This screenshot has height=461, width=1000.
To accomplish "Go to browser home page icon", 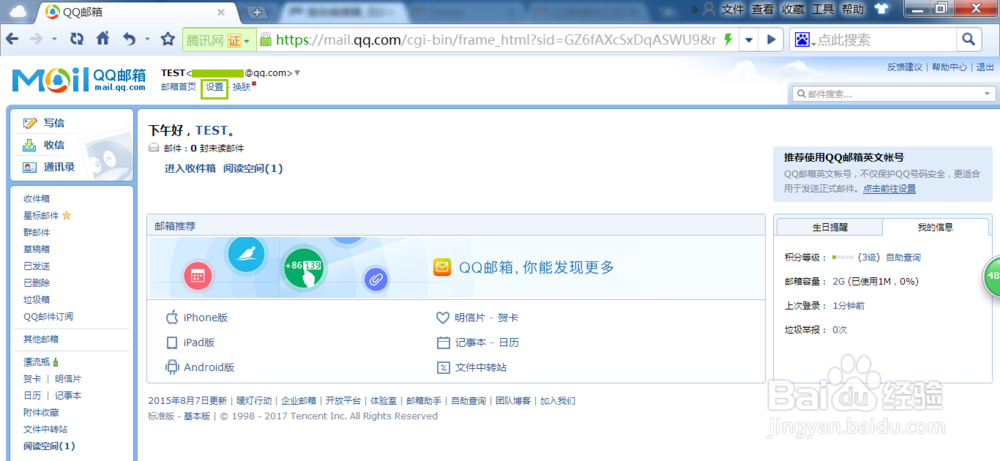I will click(x=103, y=39).
